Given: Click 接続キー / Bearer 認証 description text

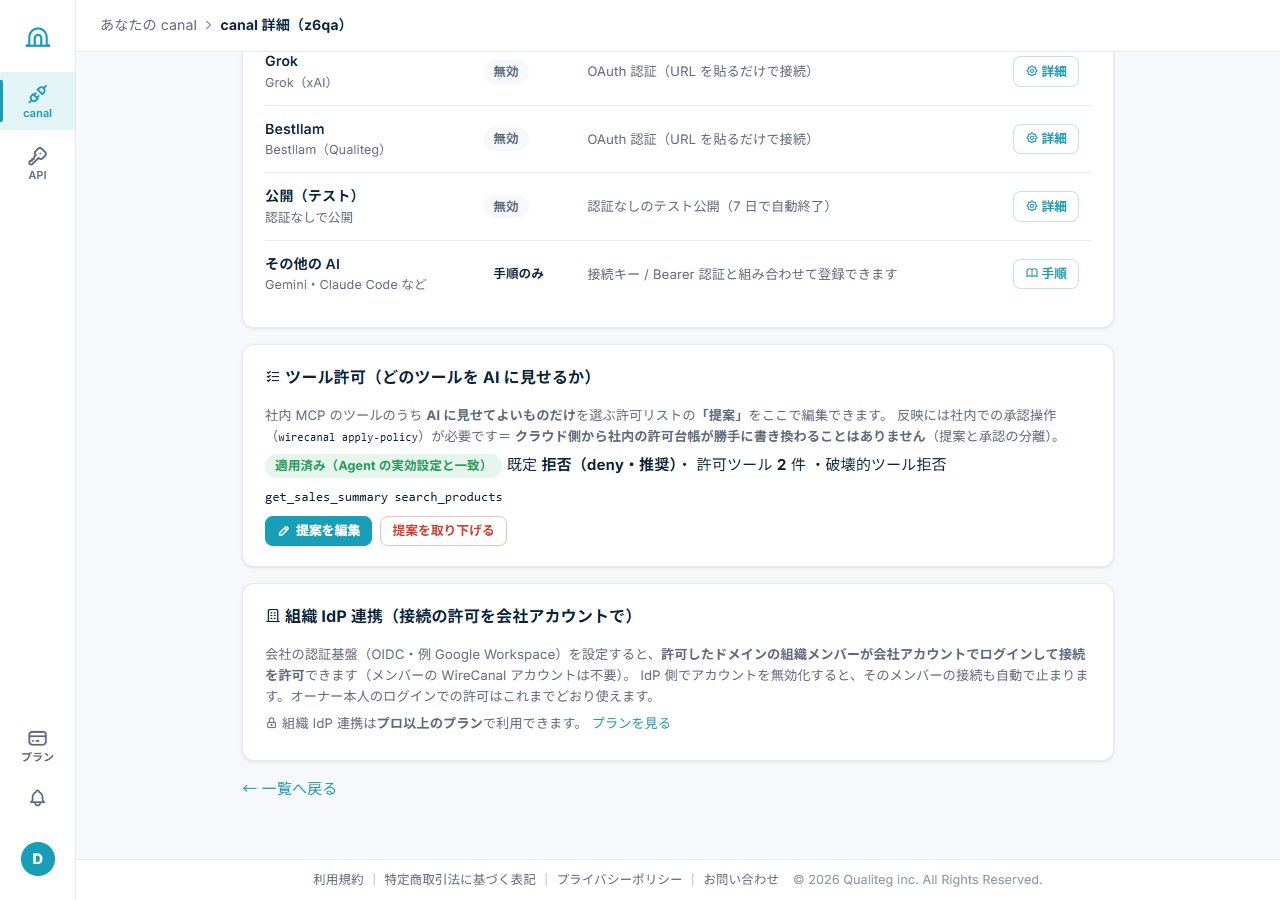Looking at the screenshot, I should [x=742, y=274].
